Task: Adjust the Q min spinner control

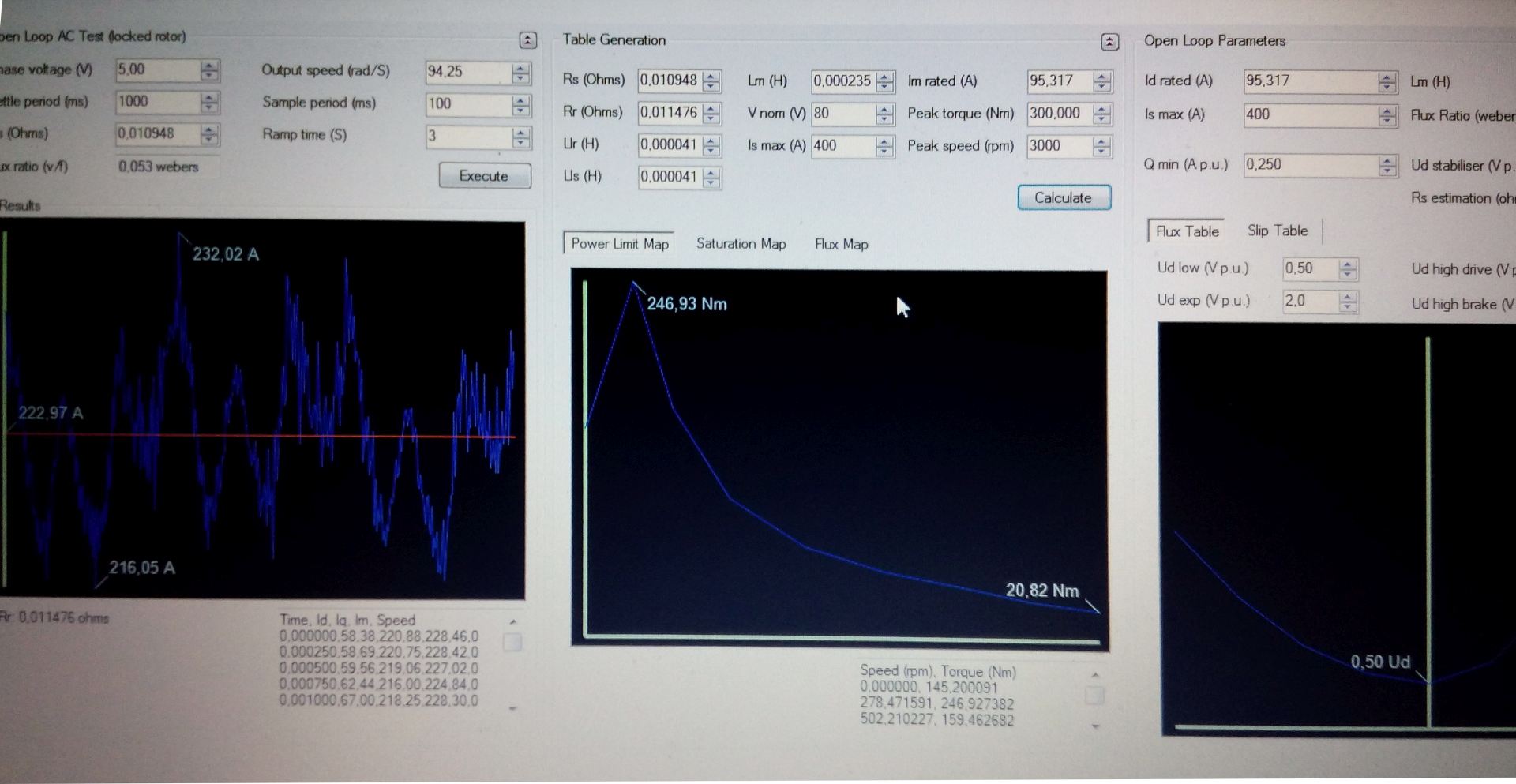Action: [1387, 166]
